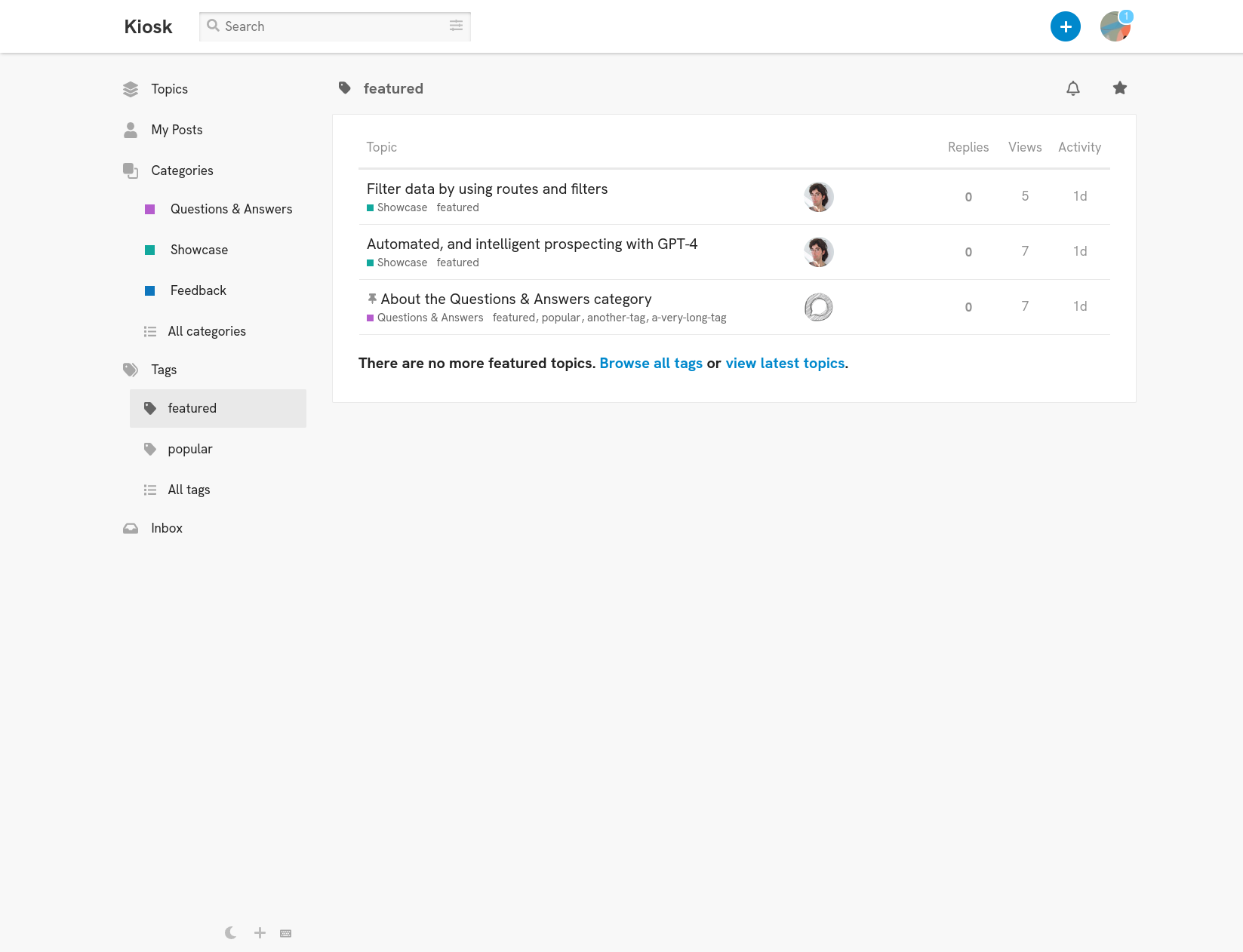Select the purple Questions & Answers category
The image size is (1243, 952).
click(x=231, y=209)
